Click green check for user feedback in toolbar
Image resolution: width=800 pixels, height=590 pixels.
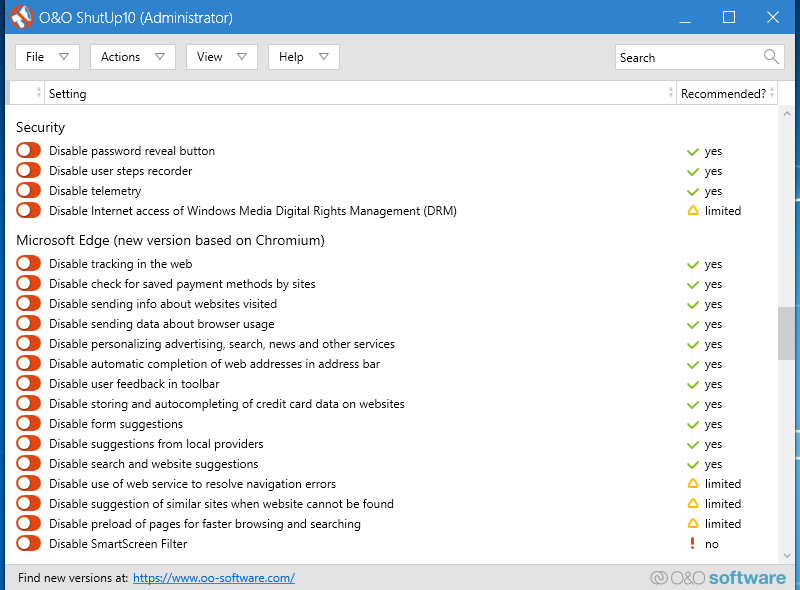click(x=693, y=384)
